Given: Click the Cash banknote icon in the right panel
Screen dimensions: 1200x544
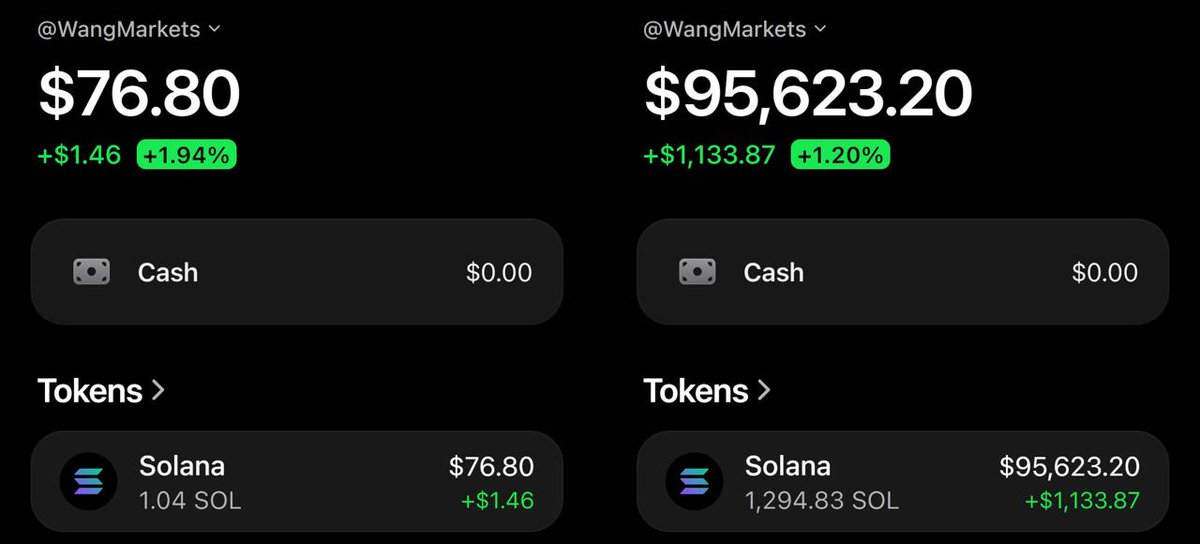Looking at the screenshot, I should [697, 272].
